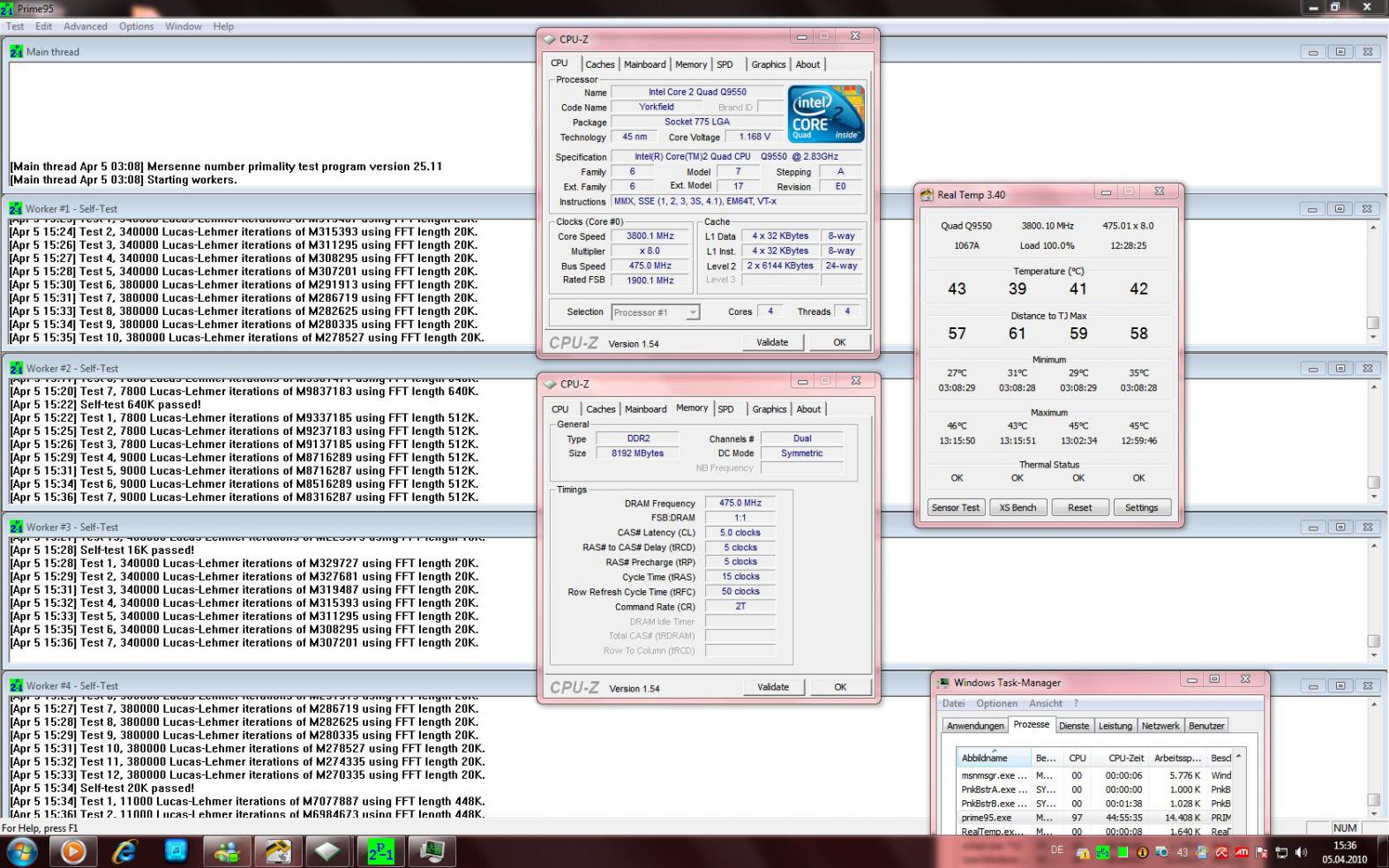Open the Action Center flag tray icon
This screenshot has width=1389, height=868.
click(1262, 853)
